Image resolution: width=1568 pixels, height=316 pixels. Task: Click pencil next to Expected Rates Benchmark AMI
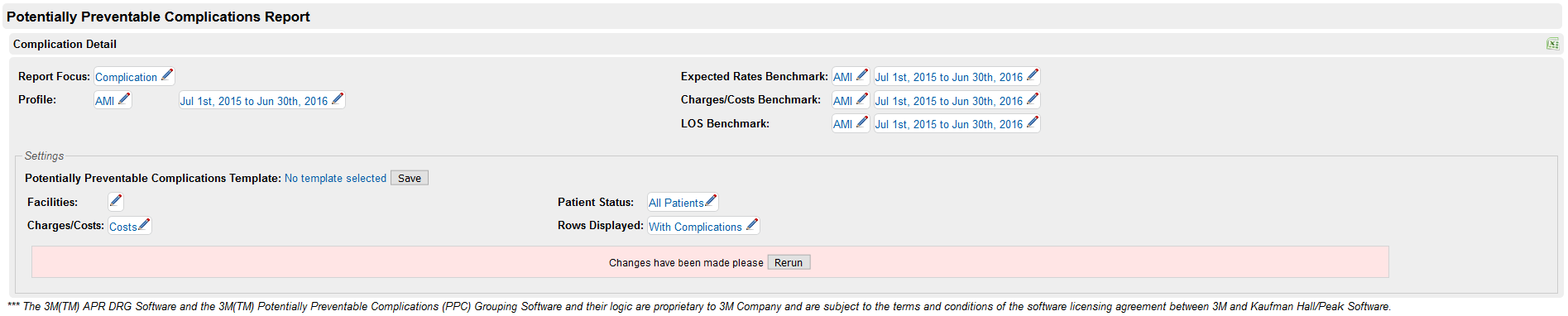tap(862, 75)
